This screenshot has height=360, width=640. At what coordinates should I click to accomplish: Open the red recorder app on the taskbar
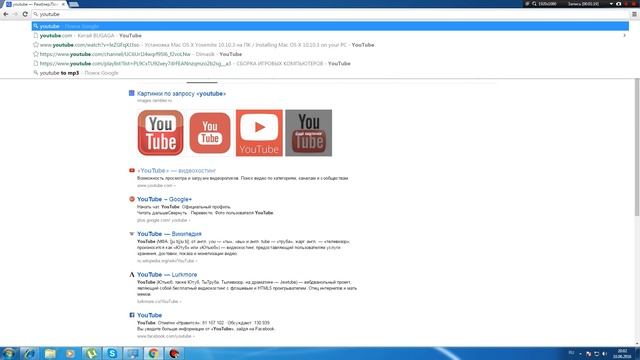pos(174,353)
